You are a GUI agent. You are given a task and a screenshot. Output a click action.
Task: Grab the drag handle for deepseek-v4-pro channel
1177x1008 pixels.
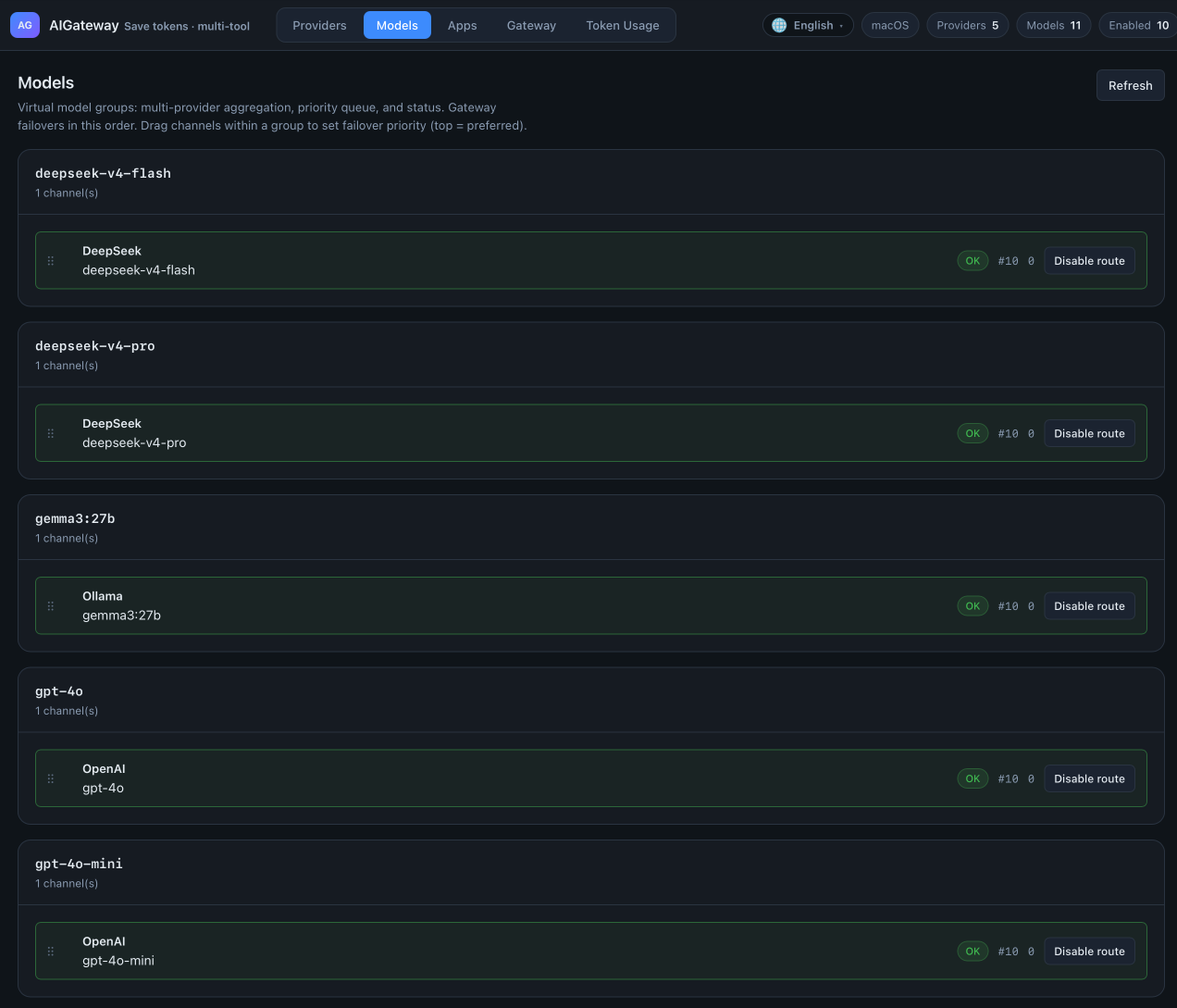point(51,433)
